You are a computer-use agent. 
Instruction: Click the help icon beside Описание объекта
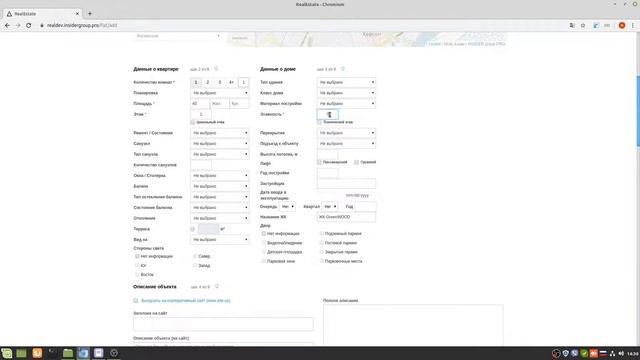pyautogui.click(x=217, y=287)
